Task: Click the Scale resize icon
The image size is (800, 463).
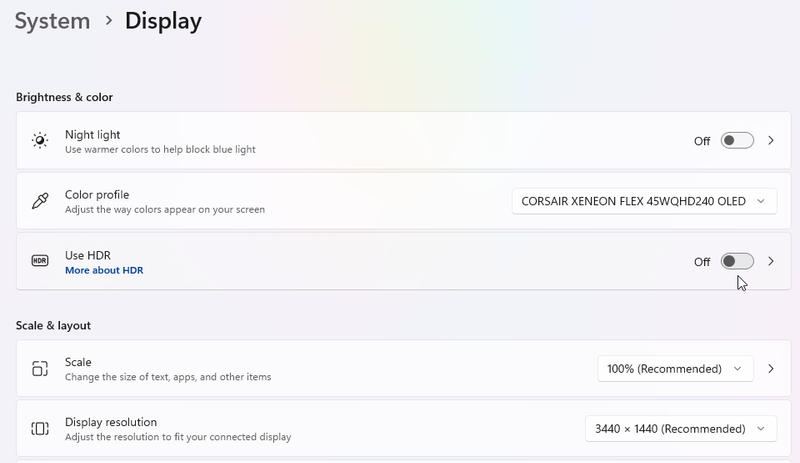Action: point(40,369)
